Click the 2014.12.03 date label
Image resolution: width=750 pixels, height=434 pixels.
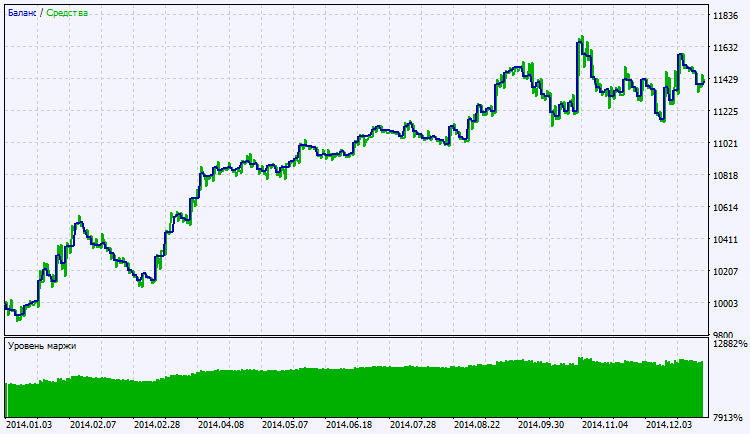pos(669,425)
